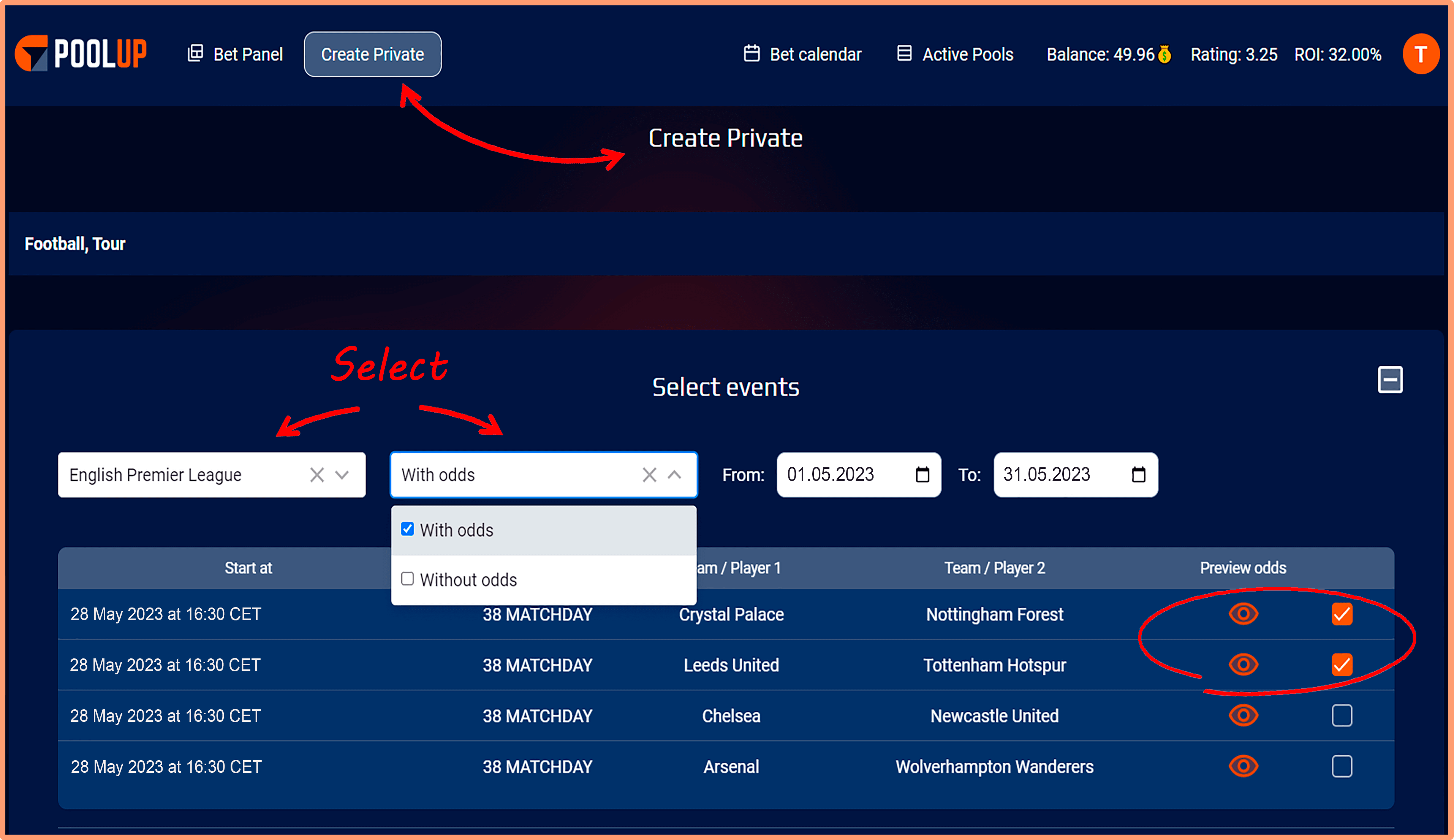Click the Active Pools list icon
This screenshot has height=840, width=1454.
click(x=904, y=53)
